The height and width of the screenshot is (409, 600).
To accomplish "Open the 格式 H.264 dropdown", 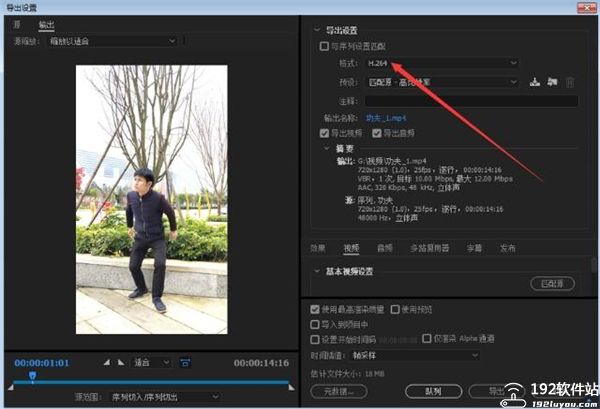I will pyautogui.click(x=441, y=63).
